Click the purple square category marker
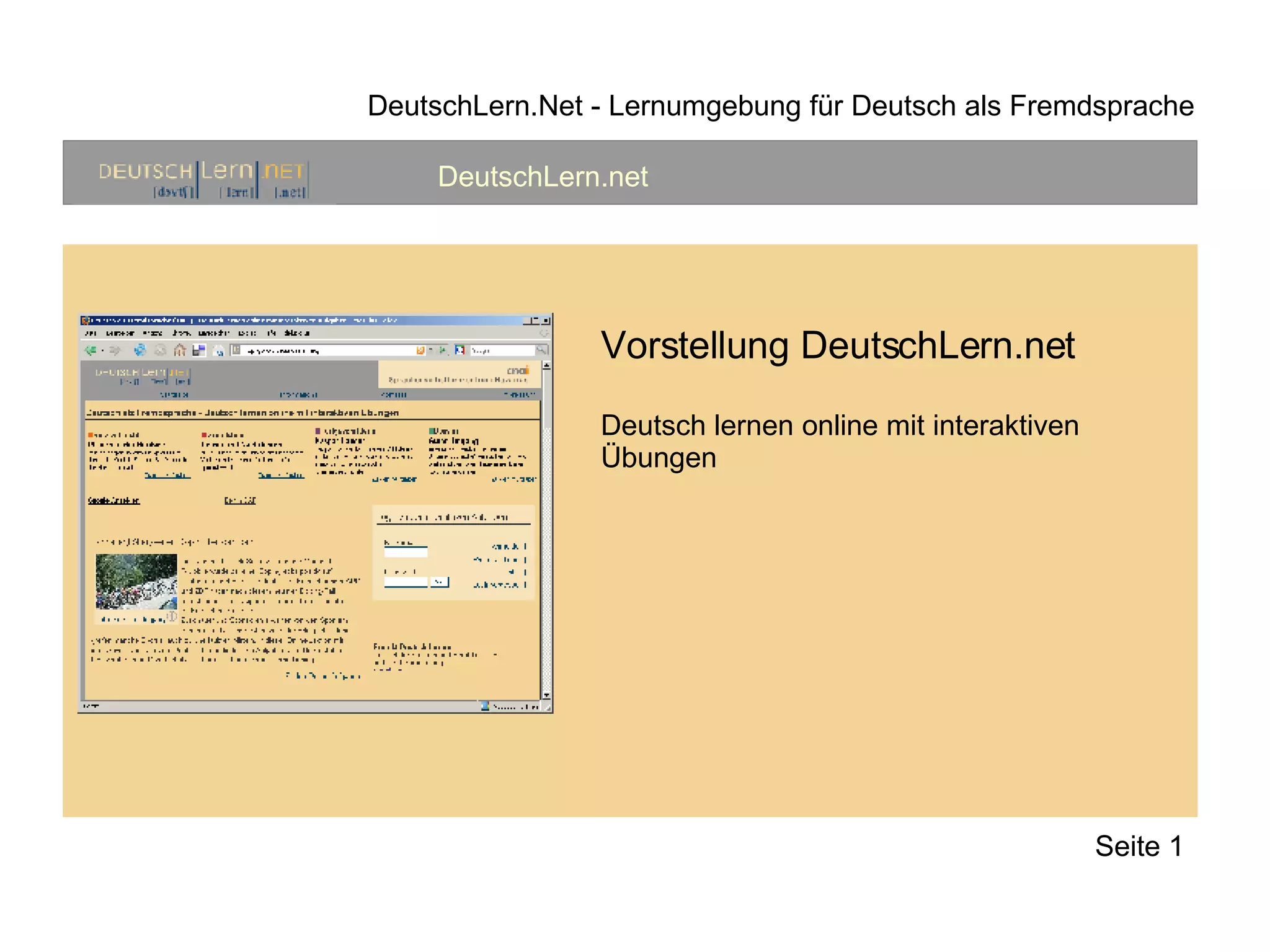Screen dimensions: 1270x952 (318, 430)
